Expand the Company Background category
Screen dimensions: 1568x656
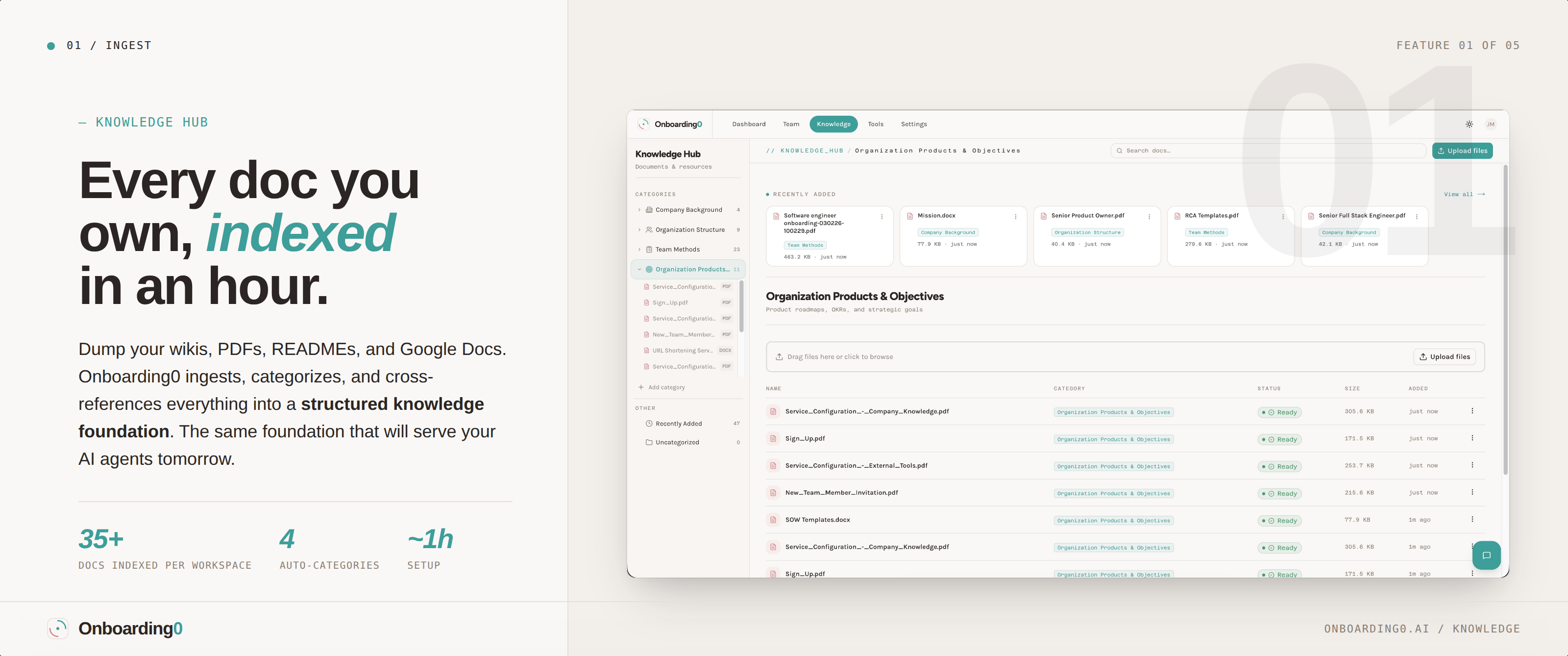click(639, 209)
